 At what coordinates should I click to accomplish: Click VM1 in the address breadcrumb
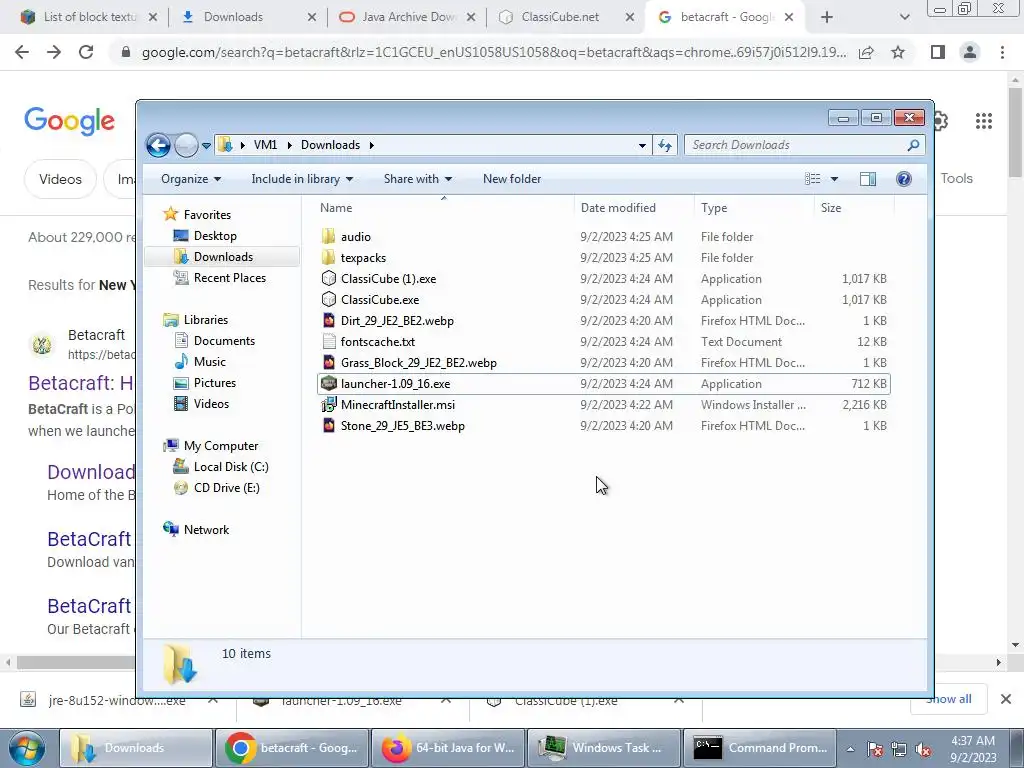click(x=265, y=145)
